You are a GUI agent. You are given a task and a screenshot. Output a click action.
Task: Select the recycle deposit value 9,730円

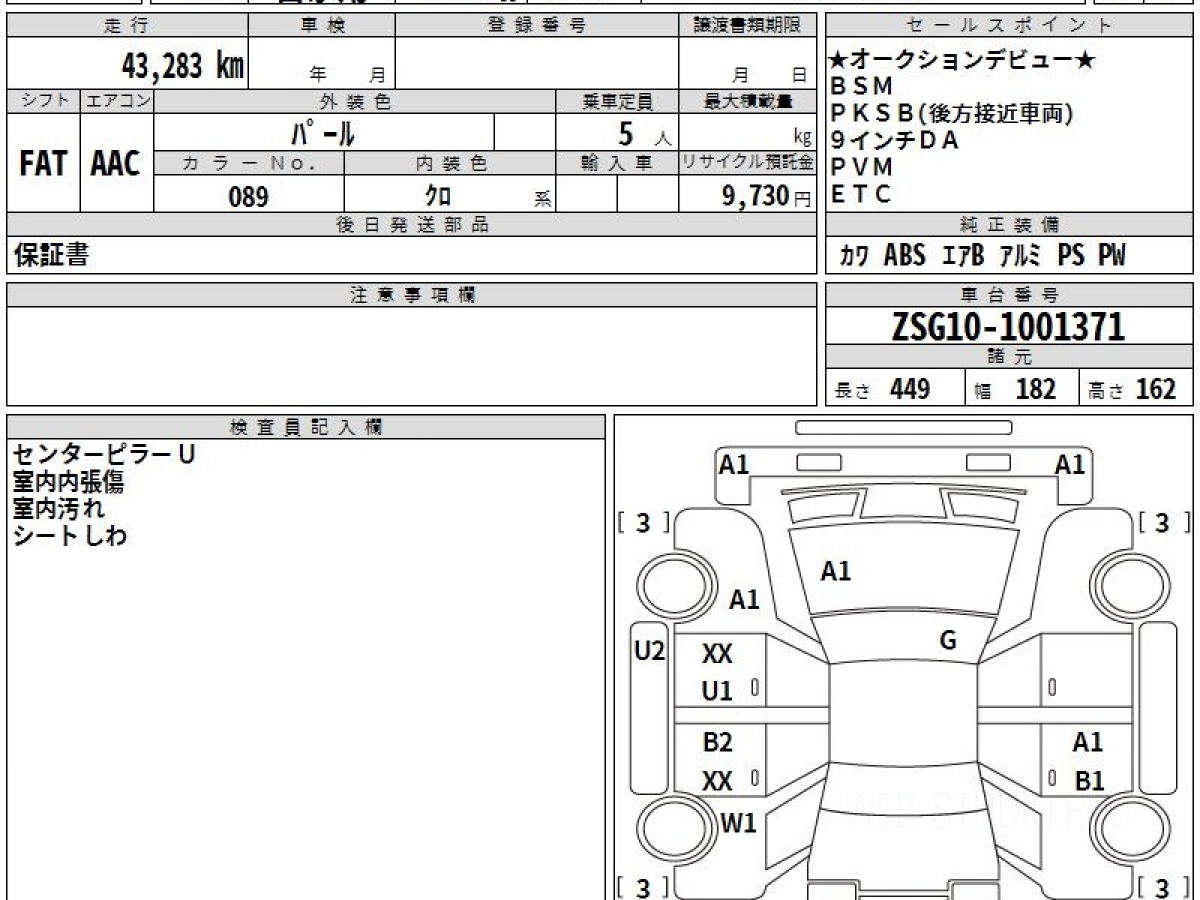coord(766,197)
